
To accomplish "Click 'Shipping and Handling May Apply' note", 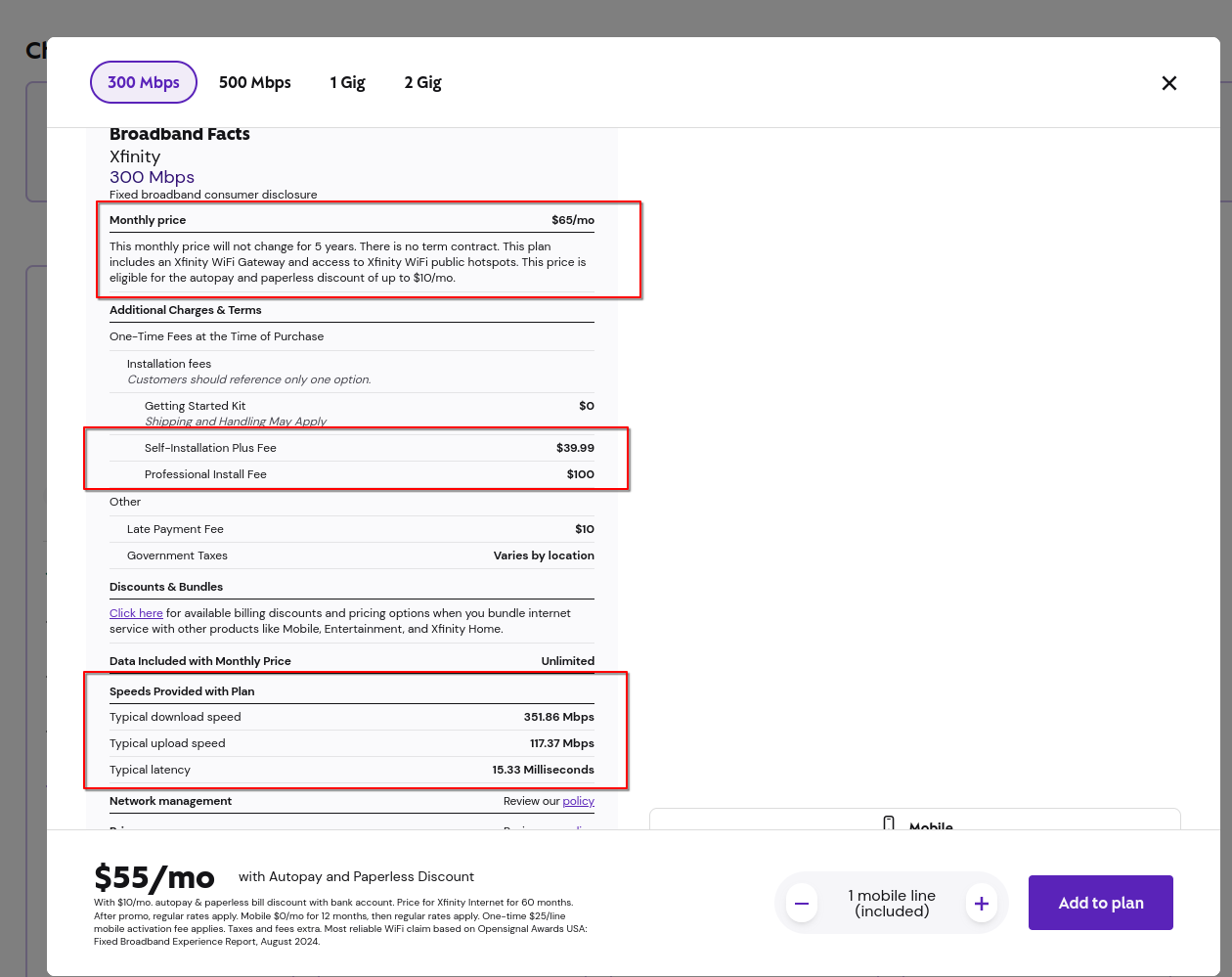I will click(x=236, y=422).
